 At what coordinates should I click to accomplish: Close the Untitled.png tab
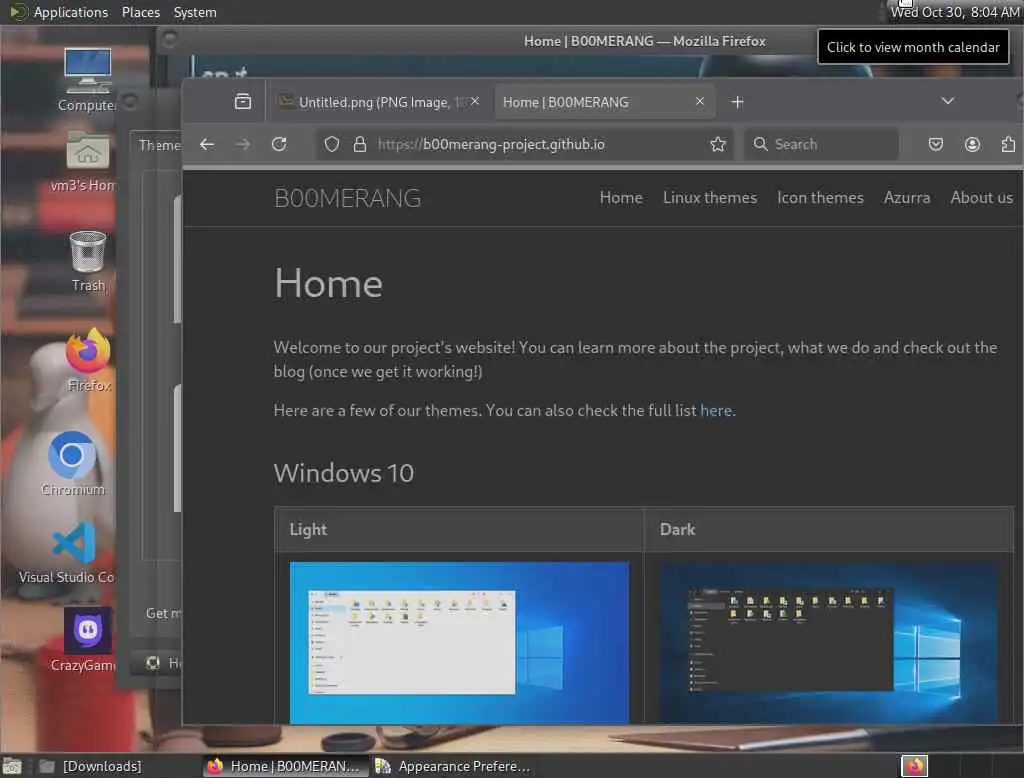(x=475, y=101)
